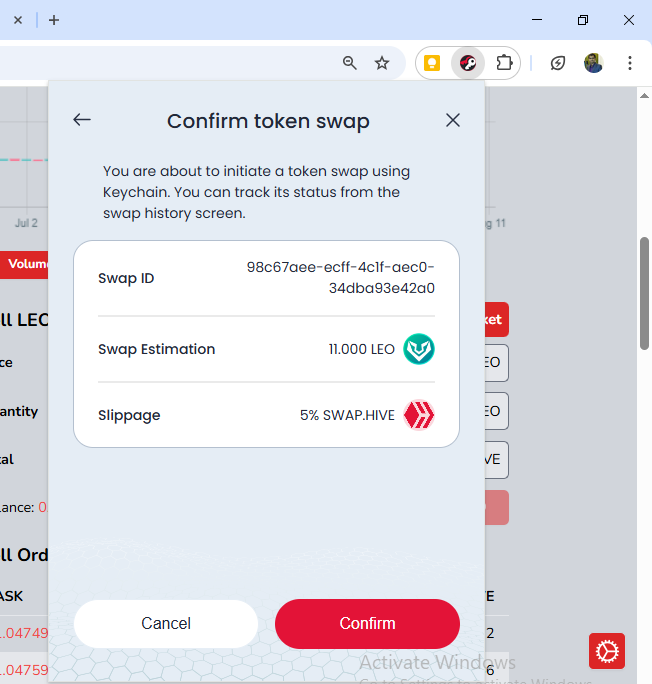The image size is (652, 684).
Task: Go back with the arrow in the dialog
Action: [x=82, y=120]
